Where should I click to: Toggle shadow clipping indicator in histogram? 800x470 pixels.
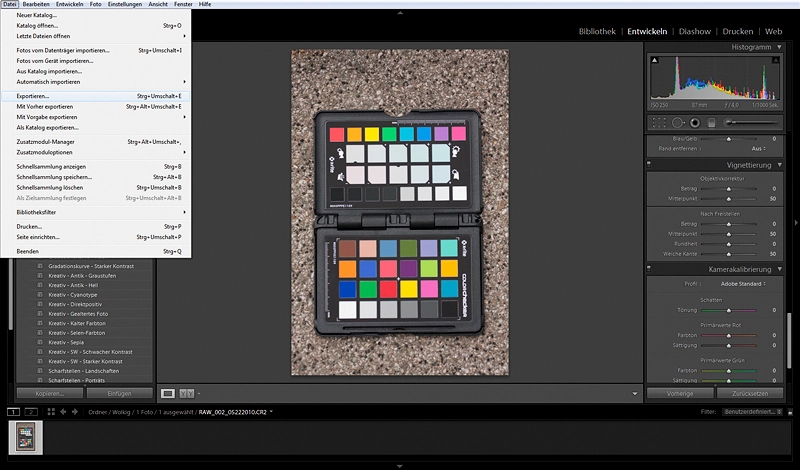(655, 60)
